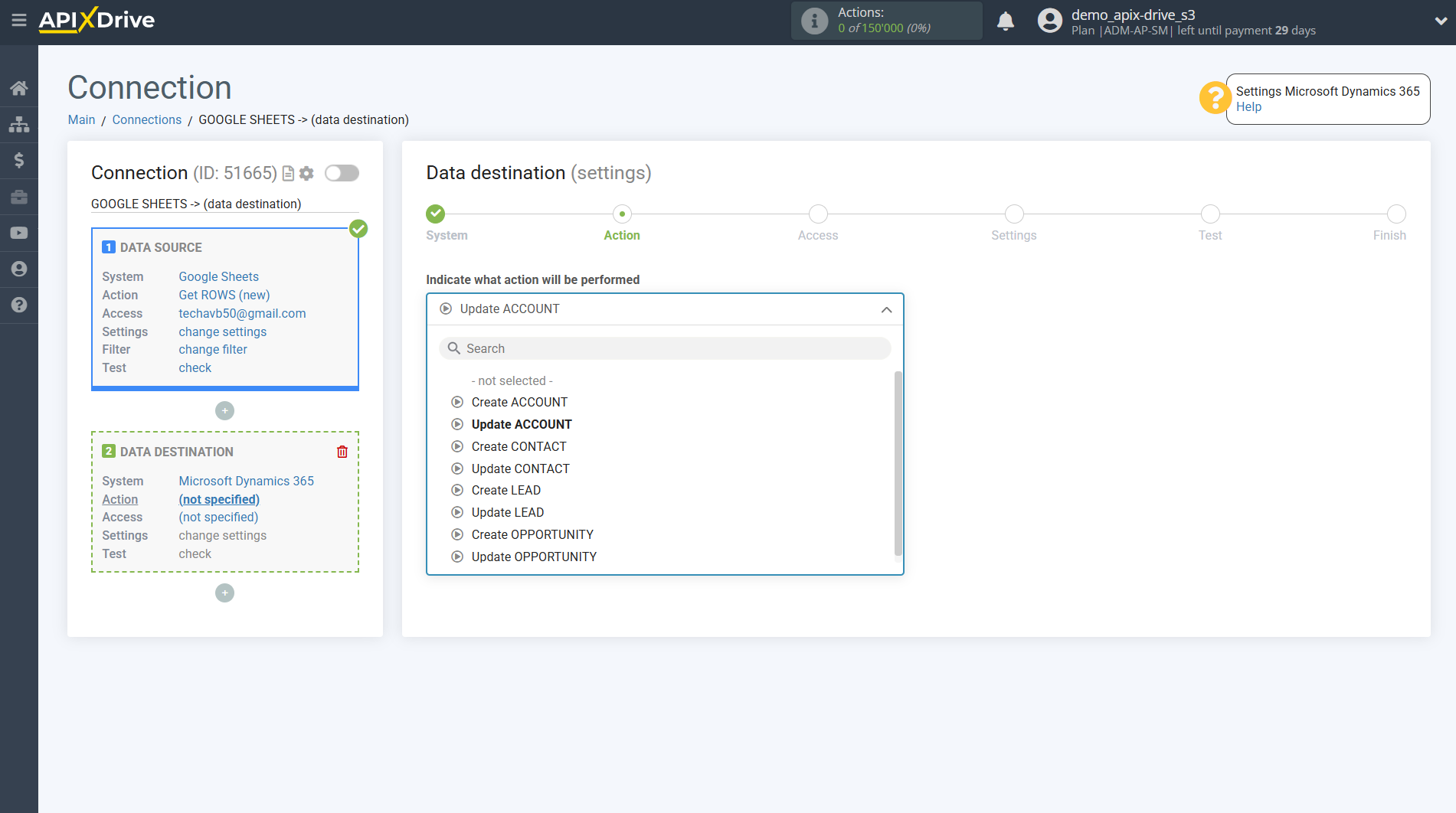Toggle the connection on/off switch
Viewport: 1456px width, 813px height.
(342, 173)
